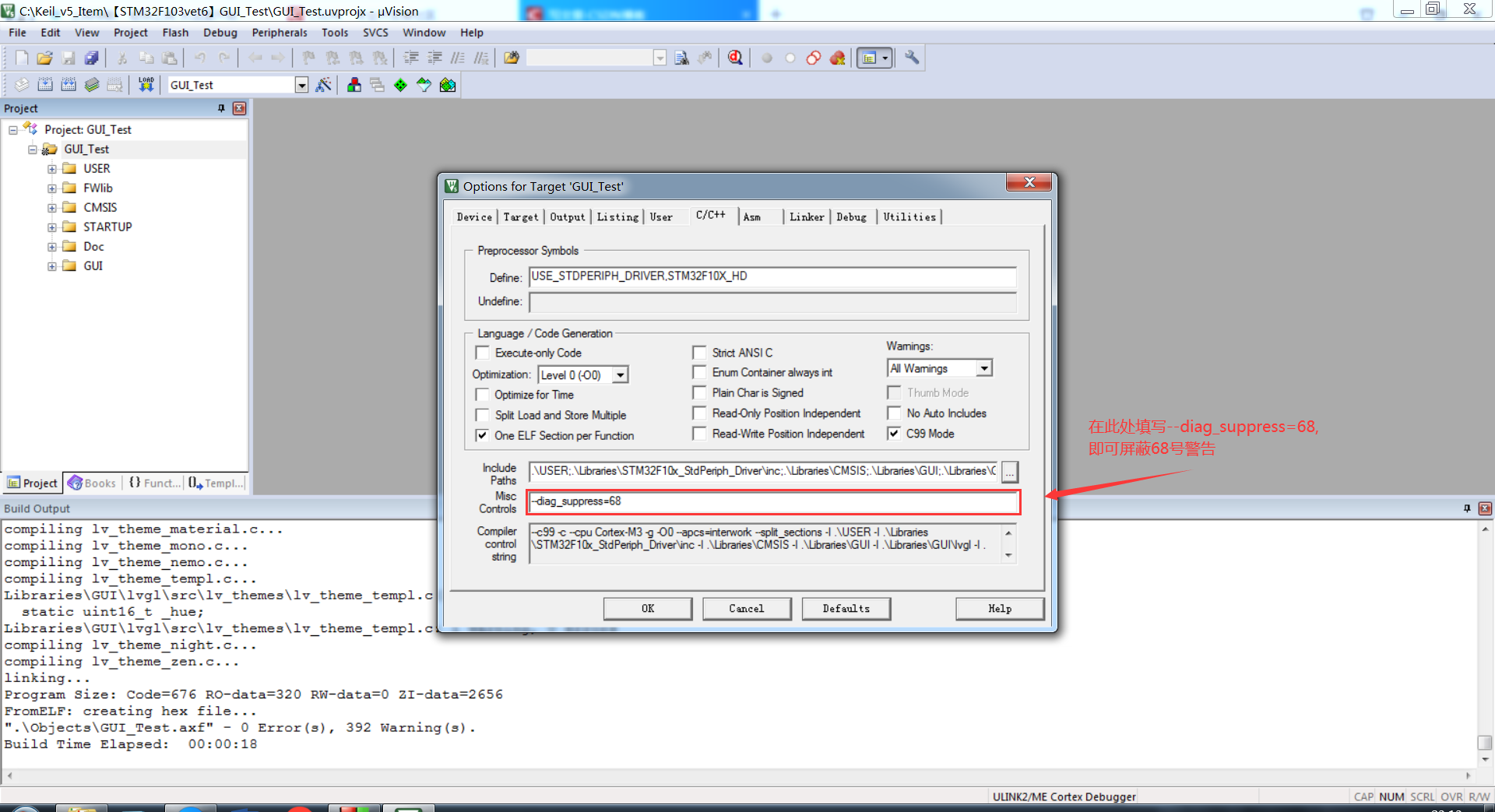Kill all breakpoints in program

click(x=837, y=57)
